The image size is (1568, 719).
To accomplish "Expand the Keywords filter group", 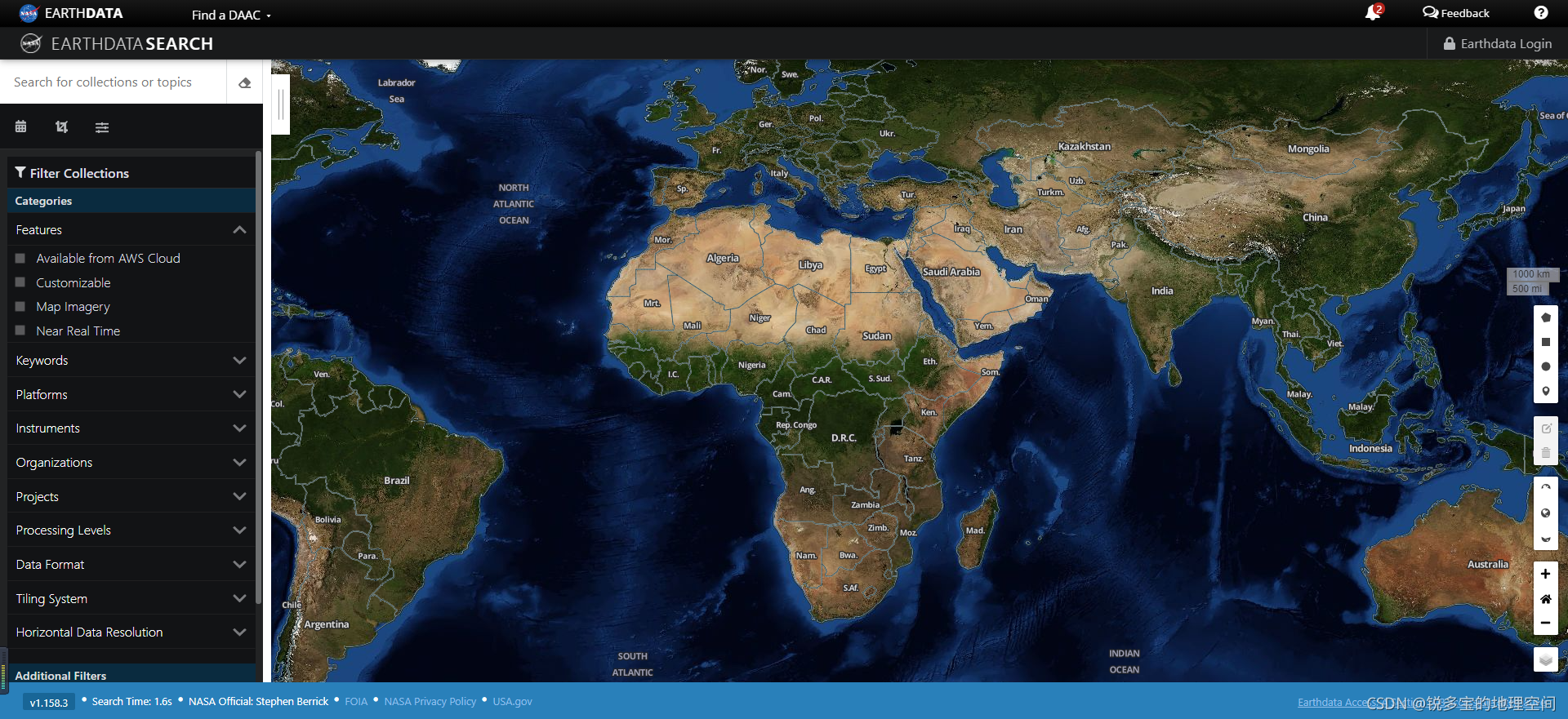I will 131,360.
